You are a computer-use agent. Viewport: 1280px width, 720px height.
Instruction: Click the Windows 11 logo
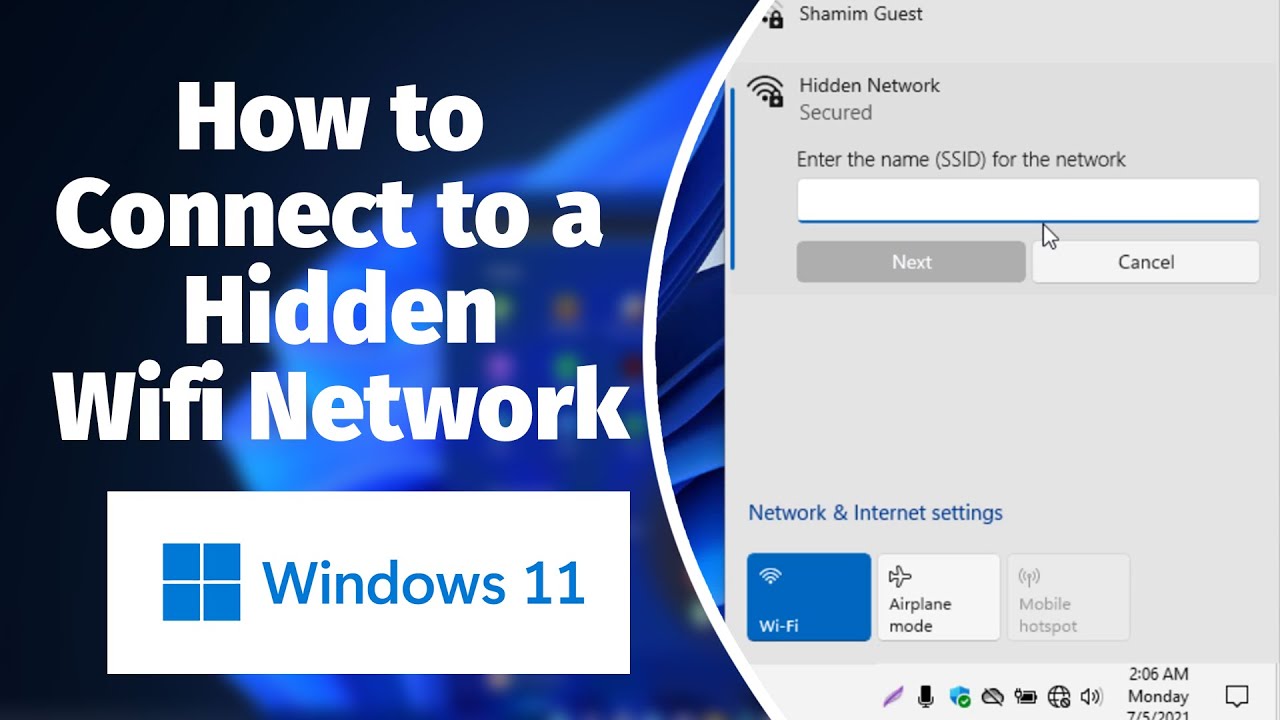pyautogui.click(x=373, y=583)
